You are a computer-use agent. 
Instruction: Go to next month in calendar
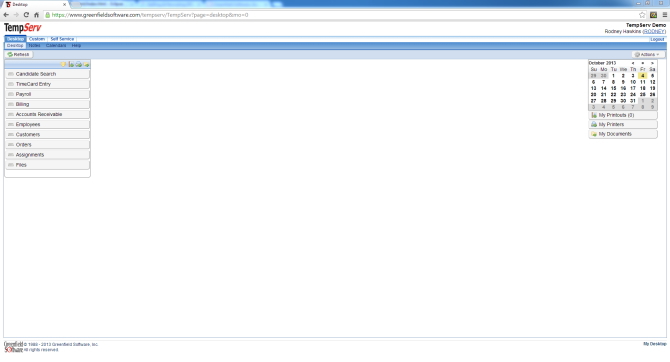(x=652, y=63)
